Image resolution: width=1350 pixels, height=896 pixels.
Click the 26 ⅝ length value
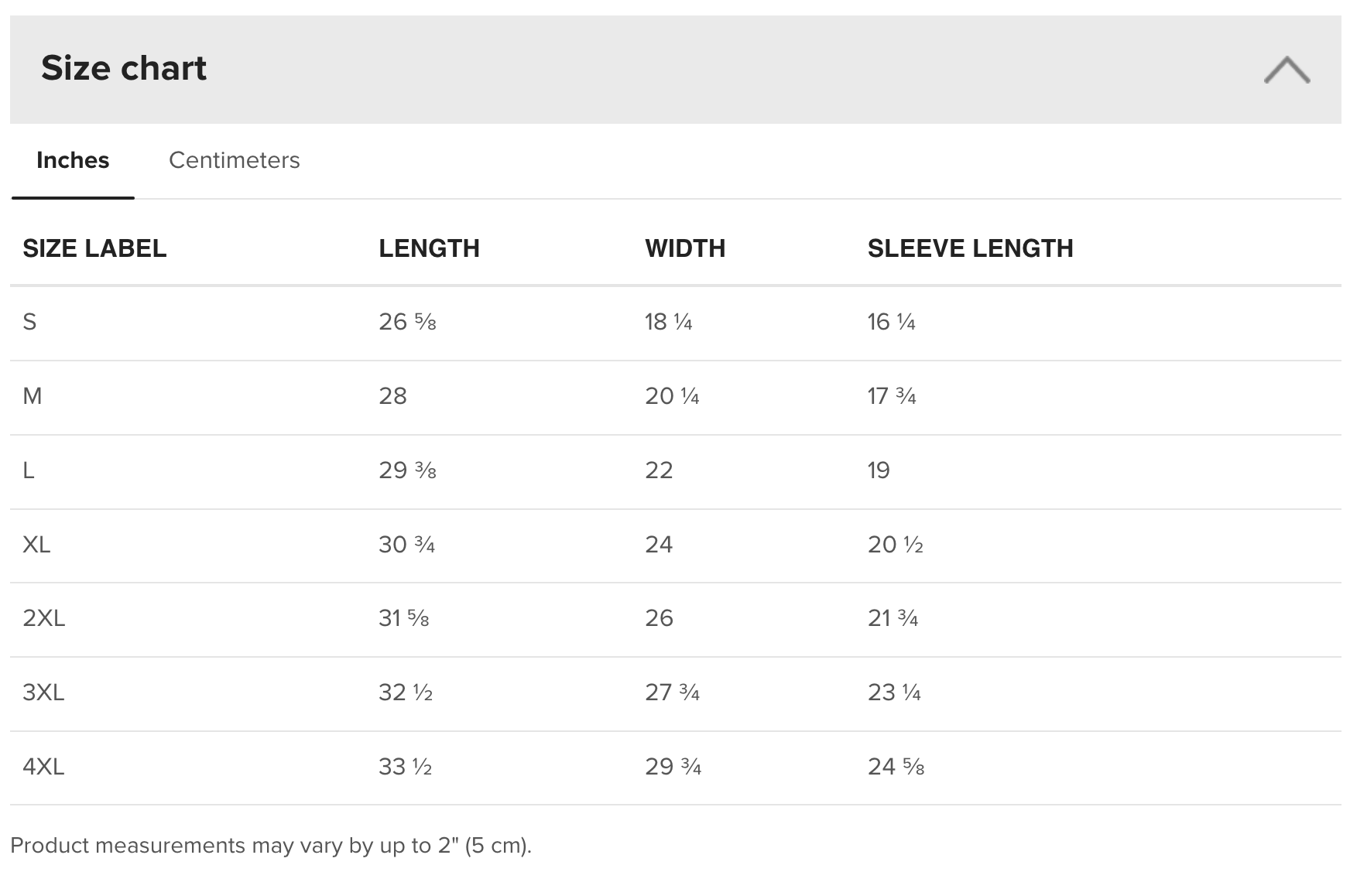tap(407, 322)
